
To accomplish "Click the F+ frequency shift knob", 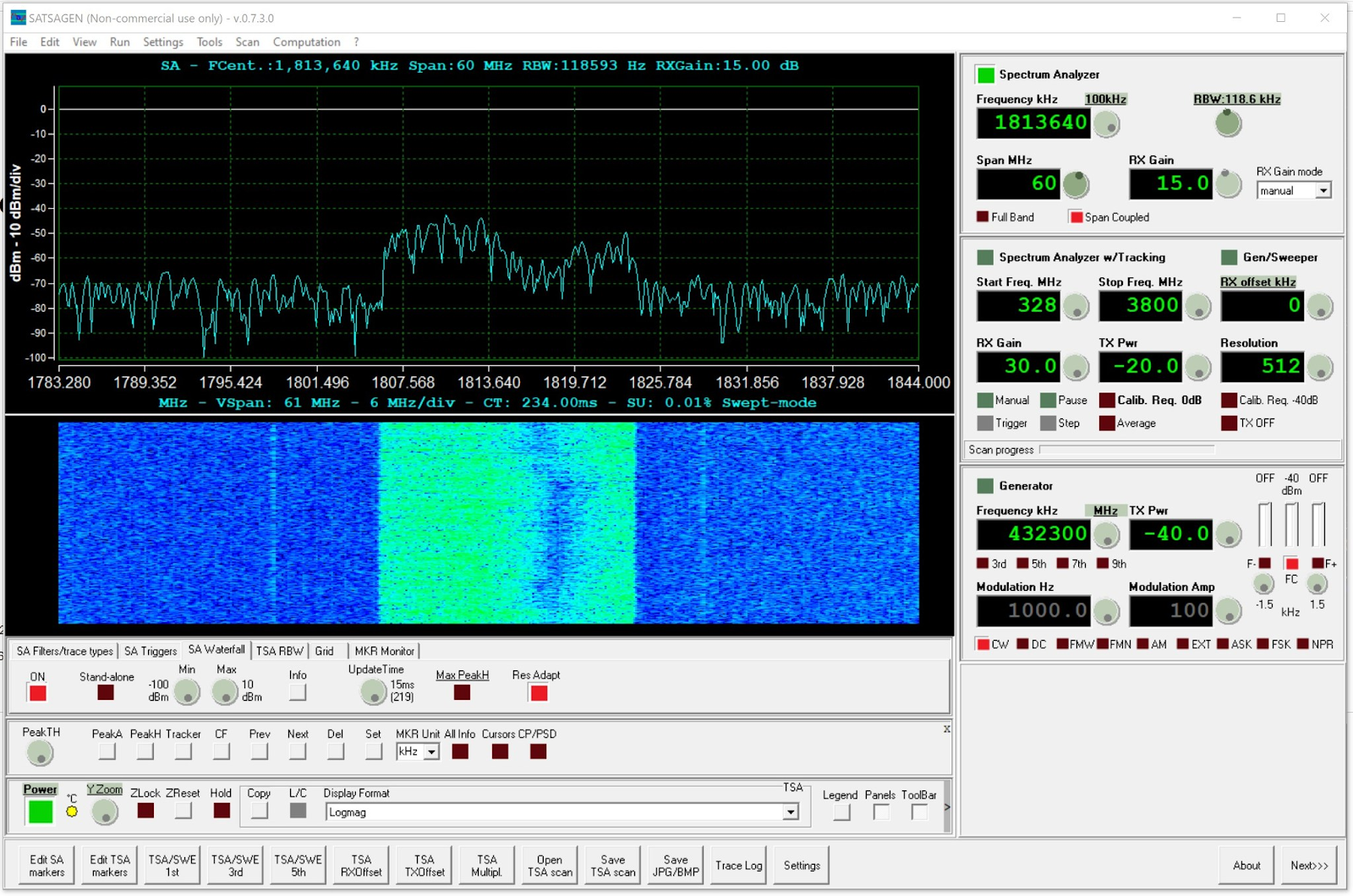I will click(x=1317, y=584).
